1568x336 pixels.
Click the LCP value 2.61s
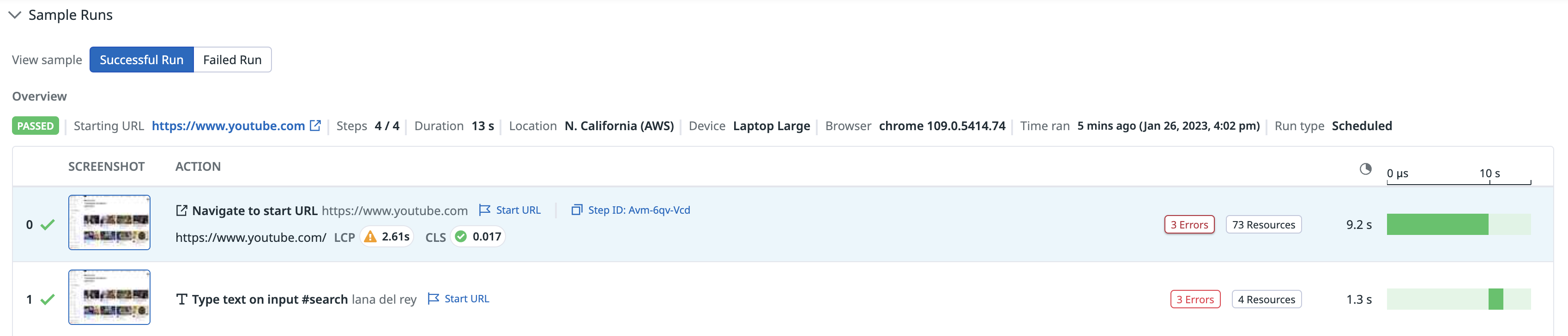coord(396,237)
